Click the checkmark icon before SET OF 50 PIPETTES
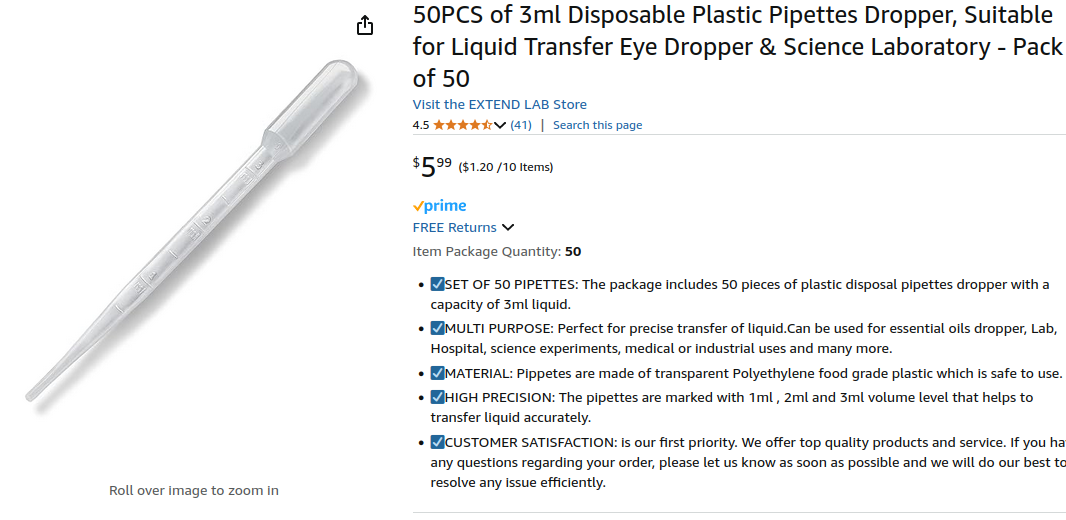This screenshot has height=520, width=1066. pyautogui.click(x=438, y=285)
